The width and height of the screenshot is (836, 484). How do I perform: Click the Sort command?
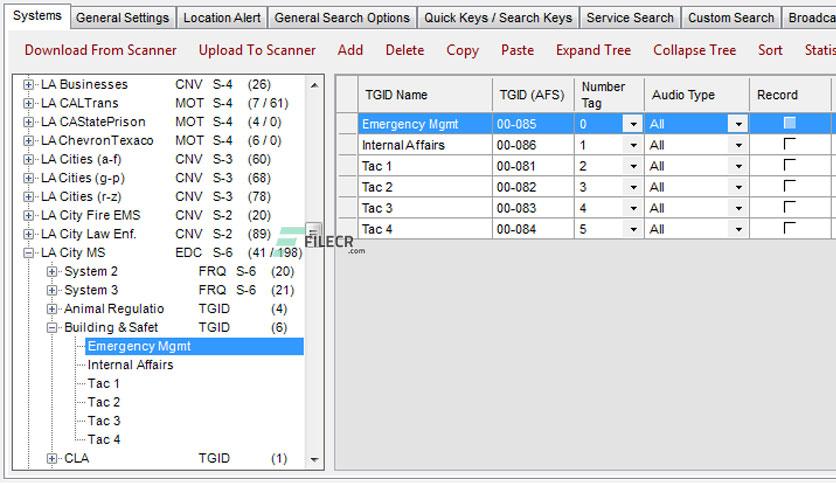(x=770, y=50)
